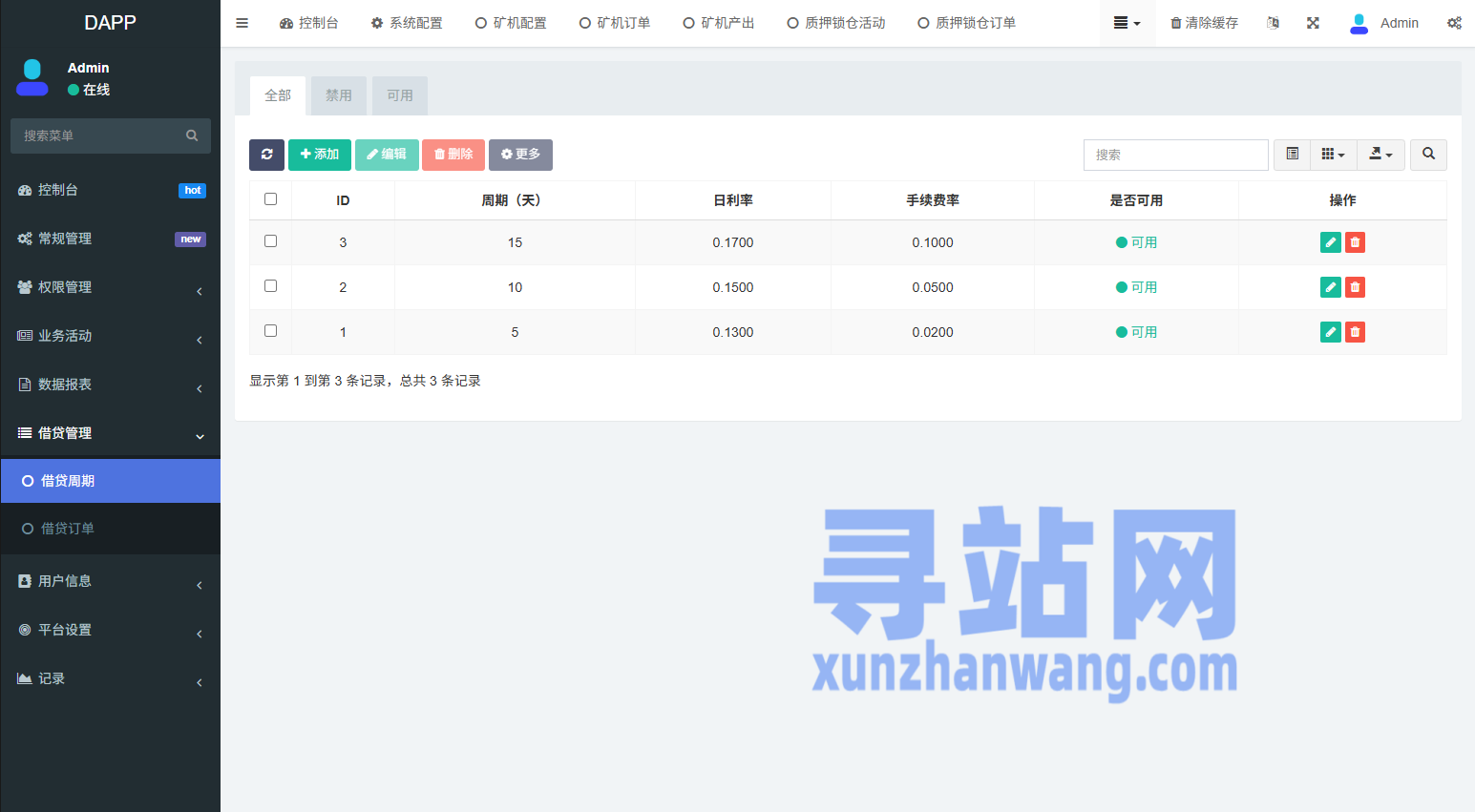Toggle table card view icon
The image size is (1475, 812).
[1292, 155]
